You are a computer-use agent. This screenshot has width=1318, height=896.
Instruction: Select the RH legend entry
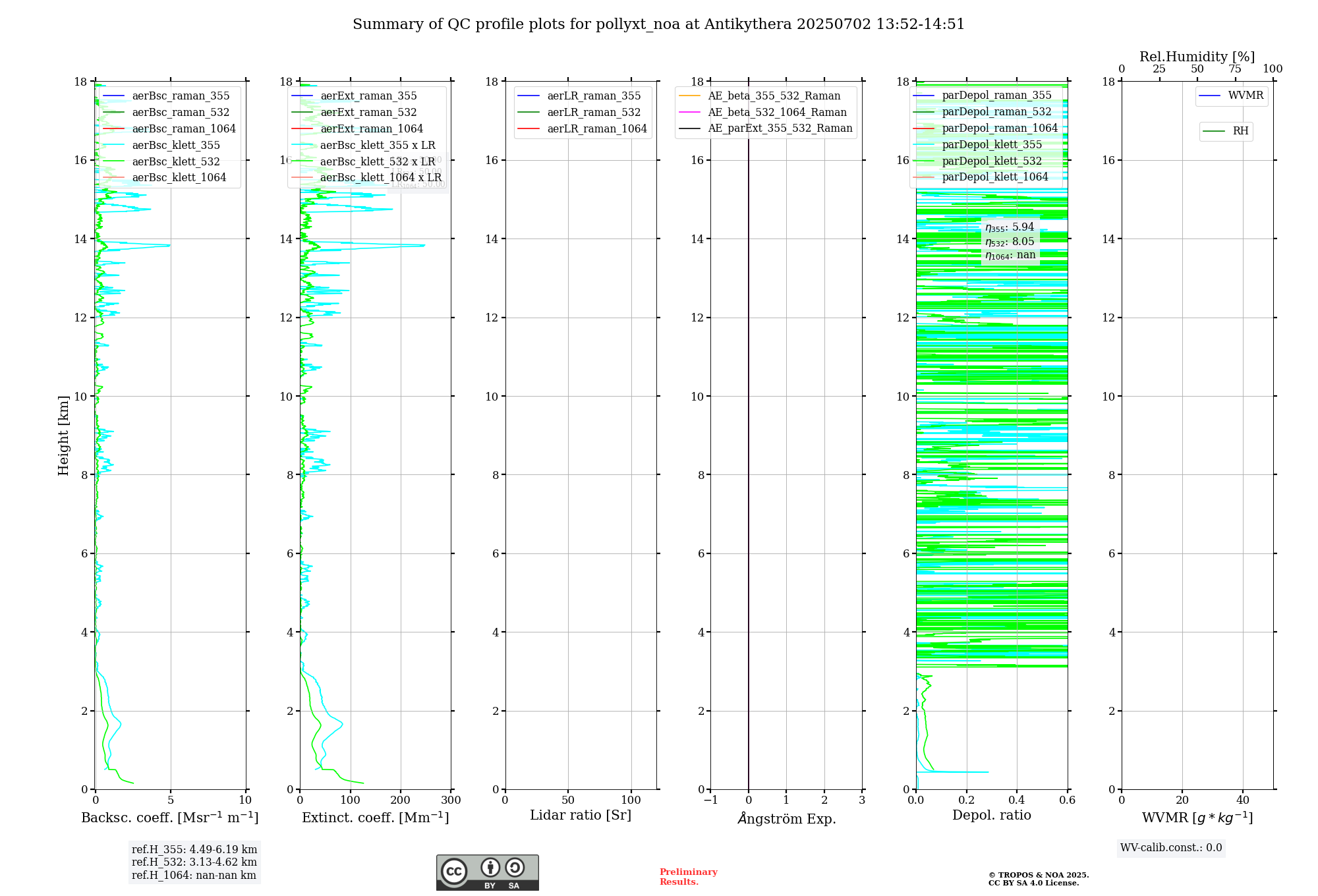click(1226, 131)
